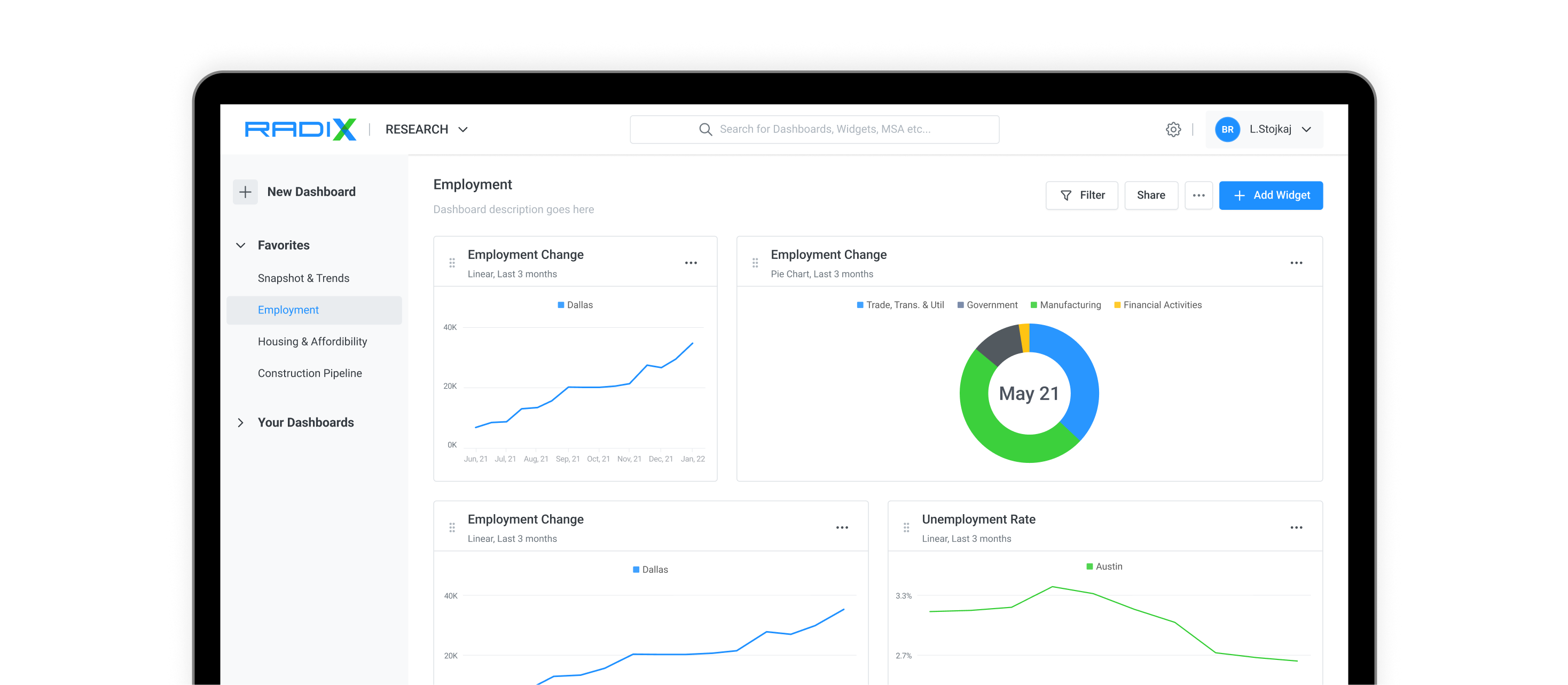This screenshot has height=685, width=1568.
Task: Open pie chart widget's three-dot menu
Action: tap(1296, 263)
